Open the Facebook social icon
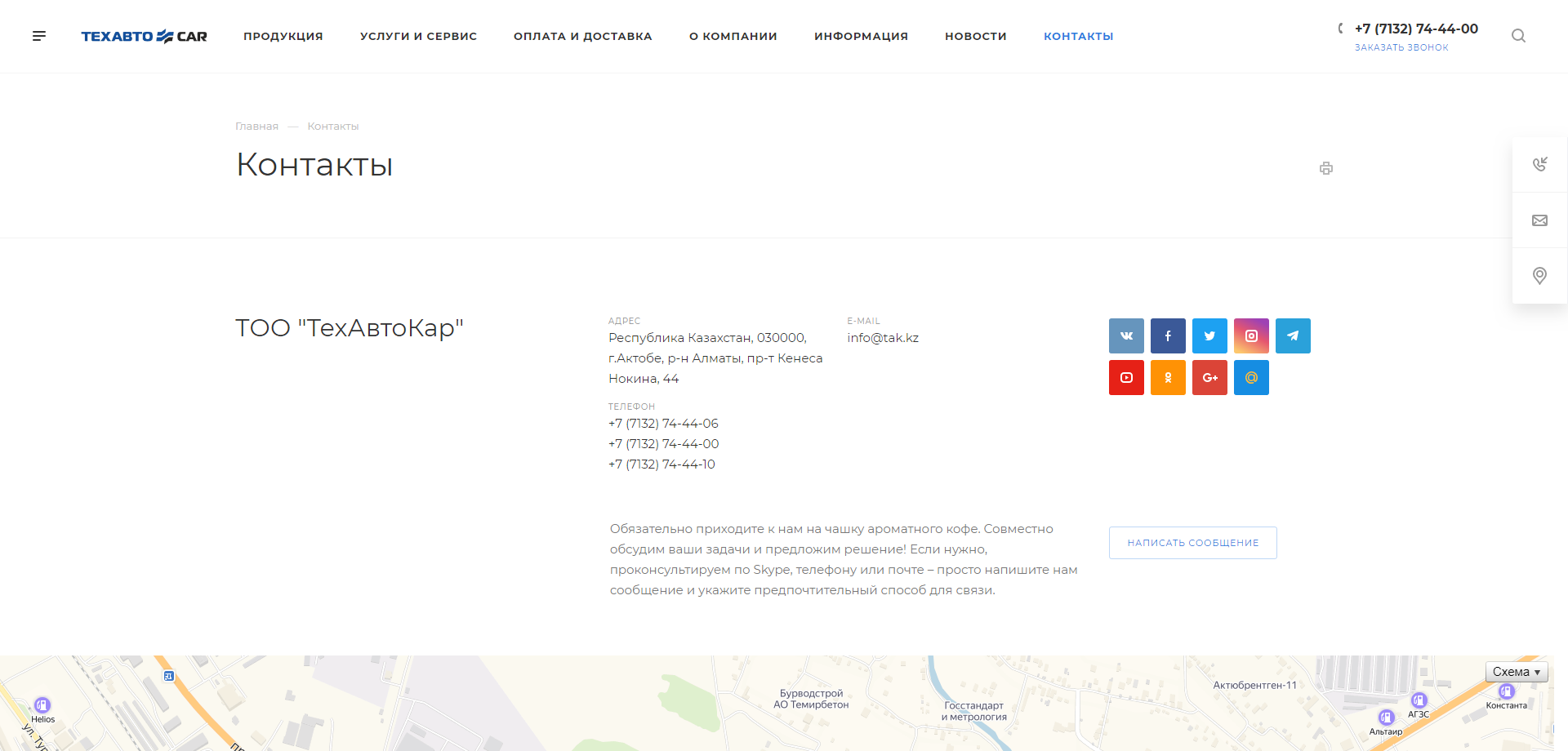 pos(1168,336)
